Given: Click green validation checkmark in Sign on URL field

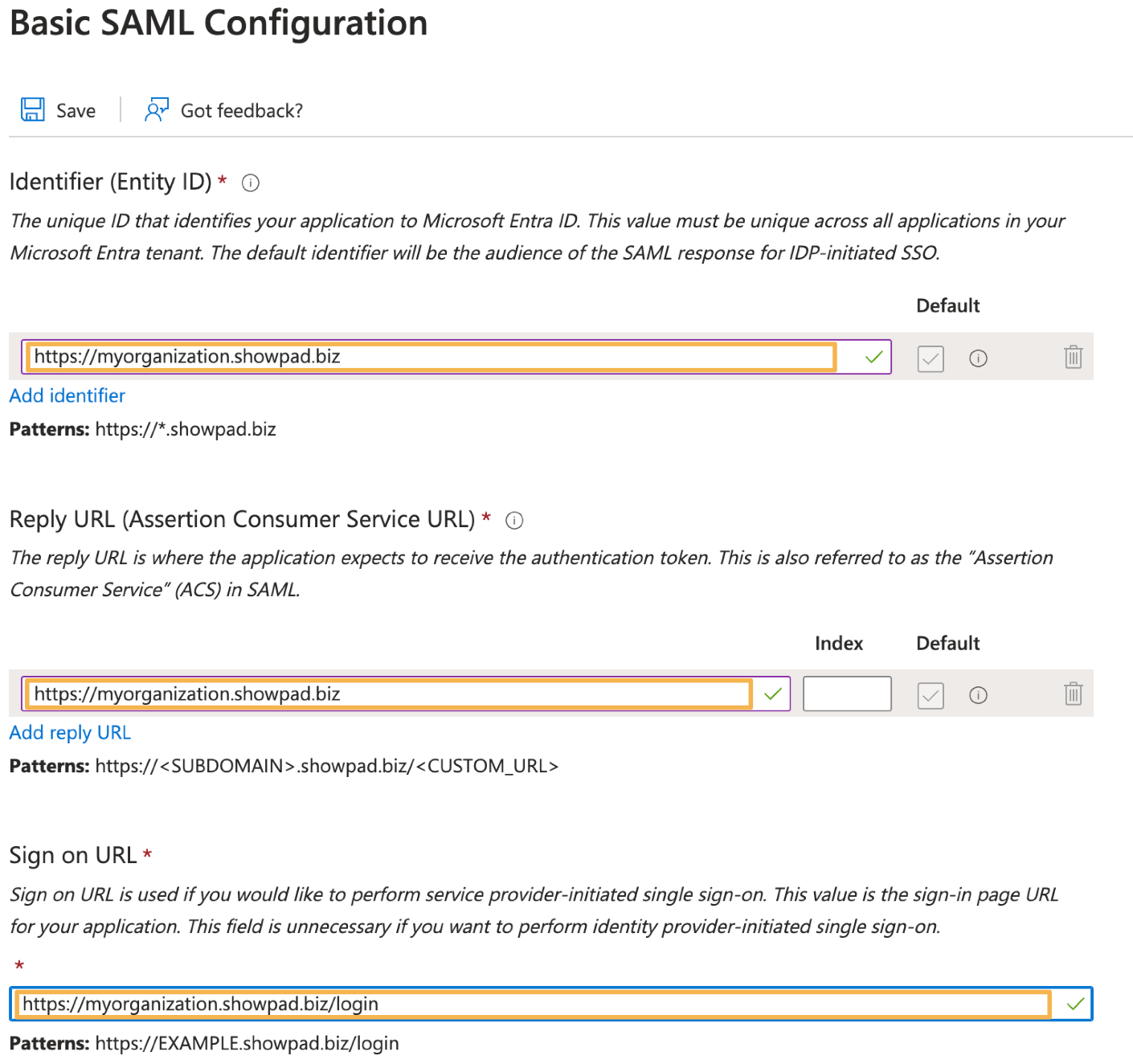Looking at the screenshot, I should click(x=1075, y=1004).
